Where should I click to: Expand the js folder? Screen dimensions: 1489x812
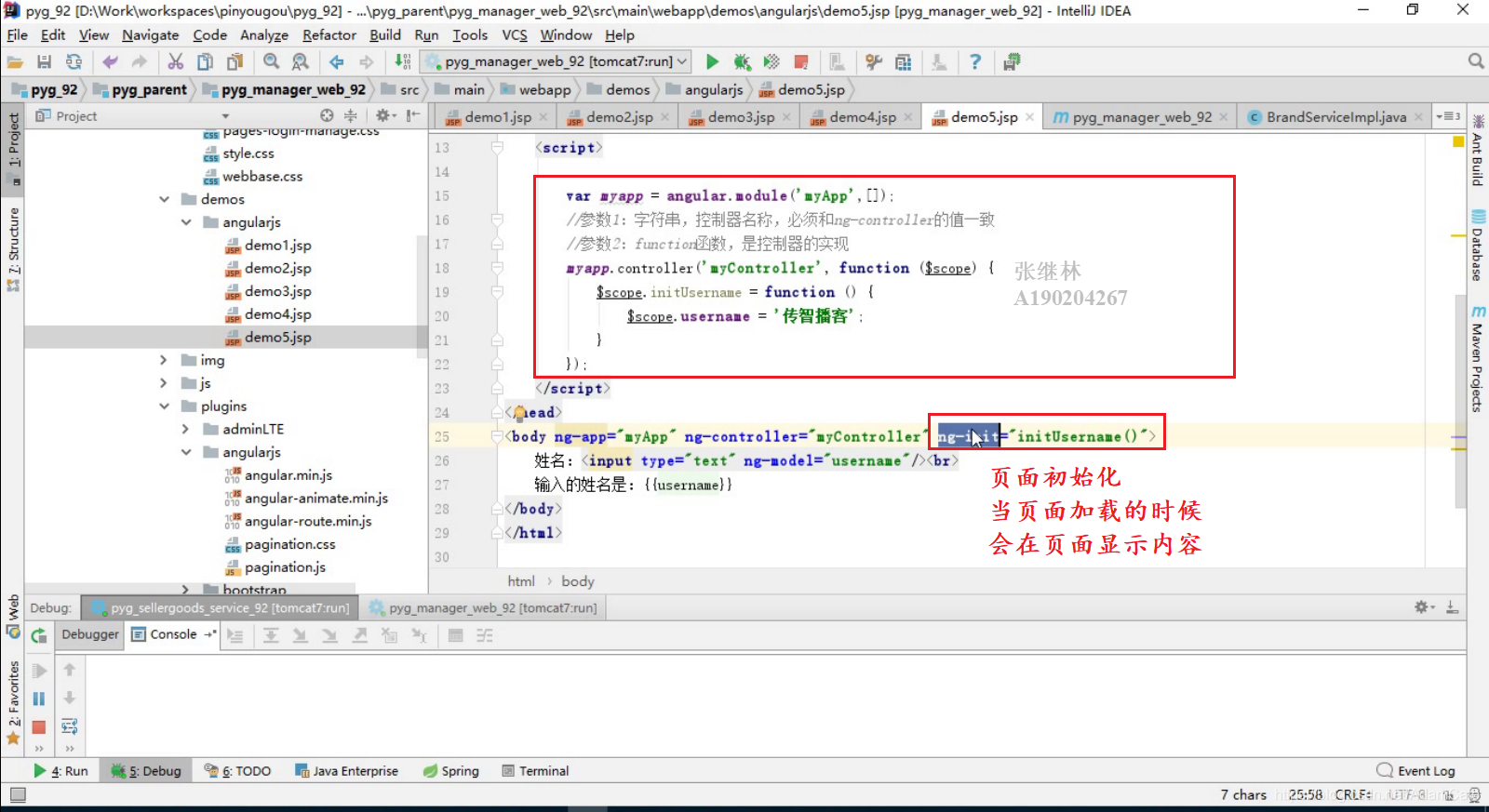click(x=164, y=383)
